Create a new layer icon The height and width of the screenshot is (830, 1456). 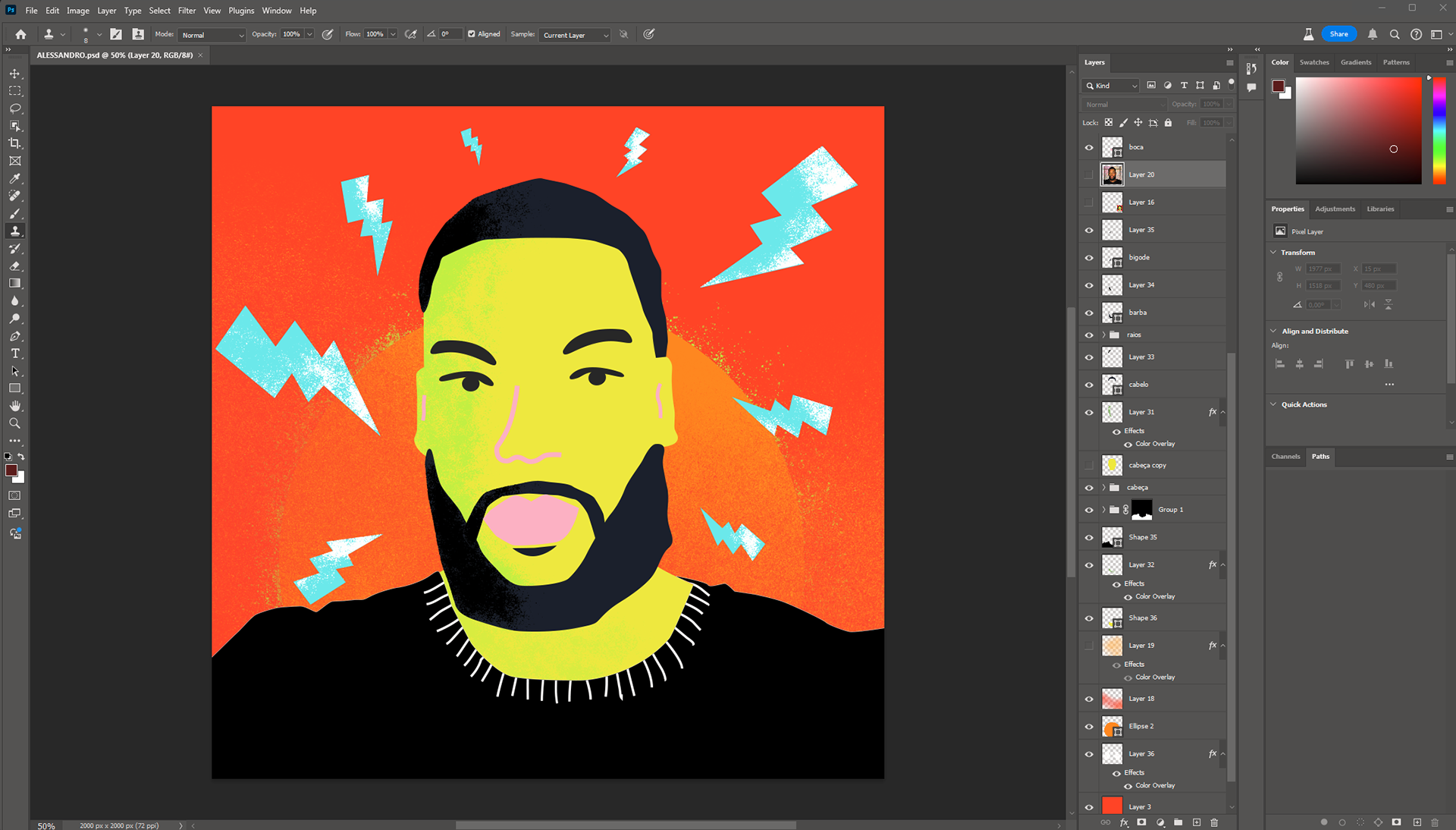click(1197, 822)
